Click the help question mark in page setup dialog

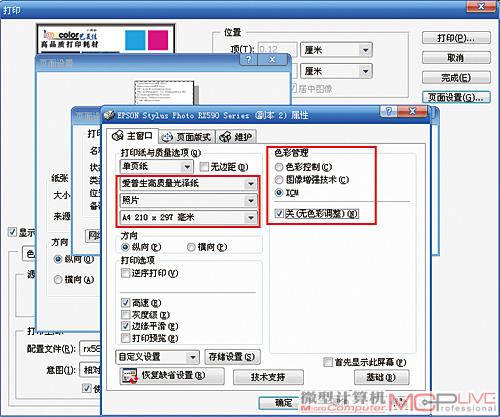point(248,60)
